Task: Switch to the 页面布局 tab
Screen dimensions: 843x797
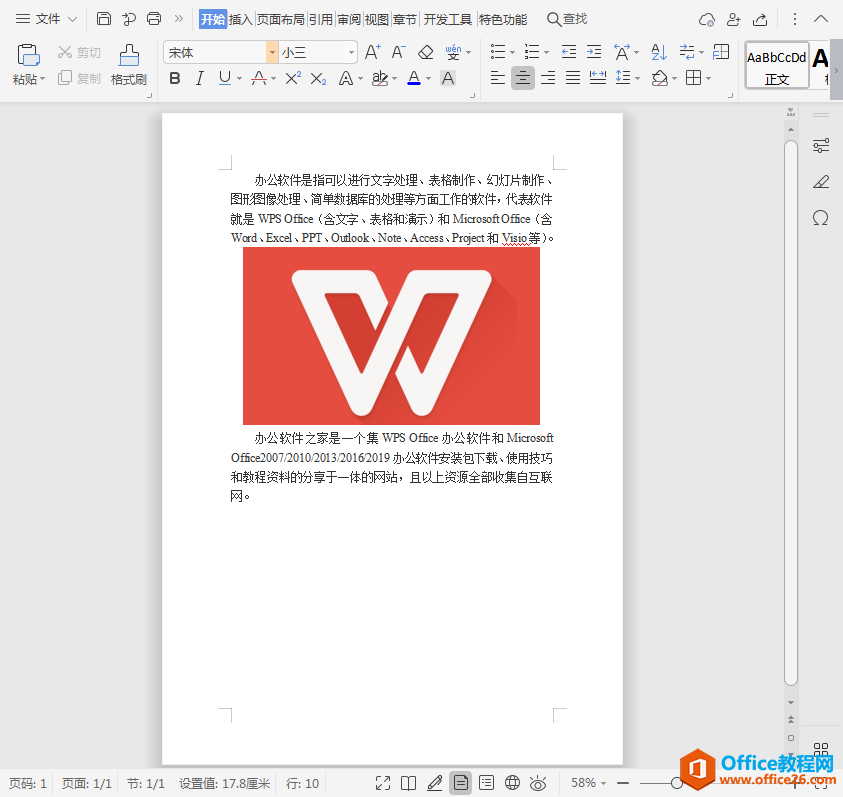Action: (x=281, y=20)
